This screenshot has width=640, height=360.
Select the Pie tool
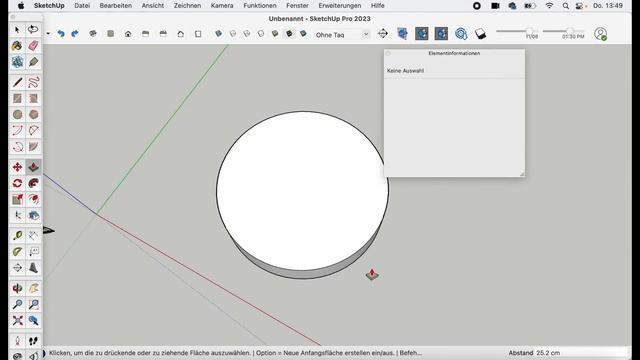point(33,147)
